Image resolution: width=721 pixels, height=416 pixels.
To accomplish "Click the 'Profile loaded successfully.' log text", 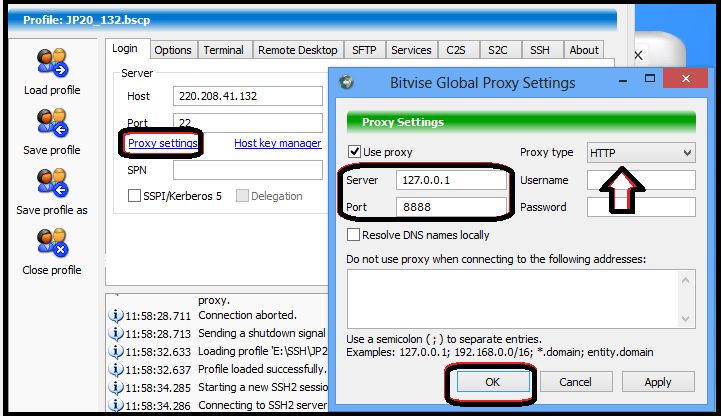I will (262, 369).
